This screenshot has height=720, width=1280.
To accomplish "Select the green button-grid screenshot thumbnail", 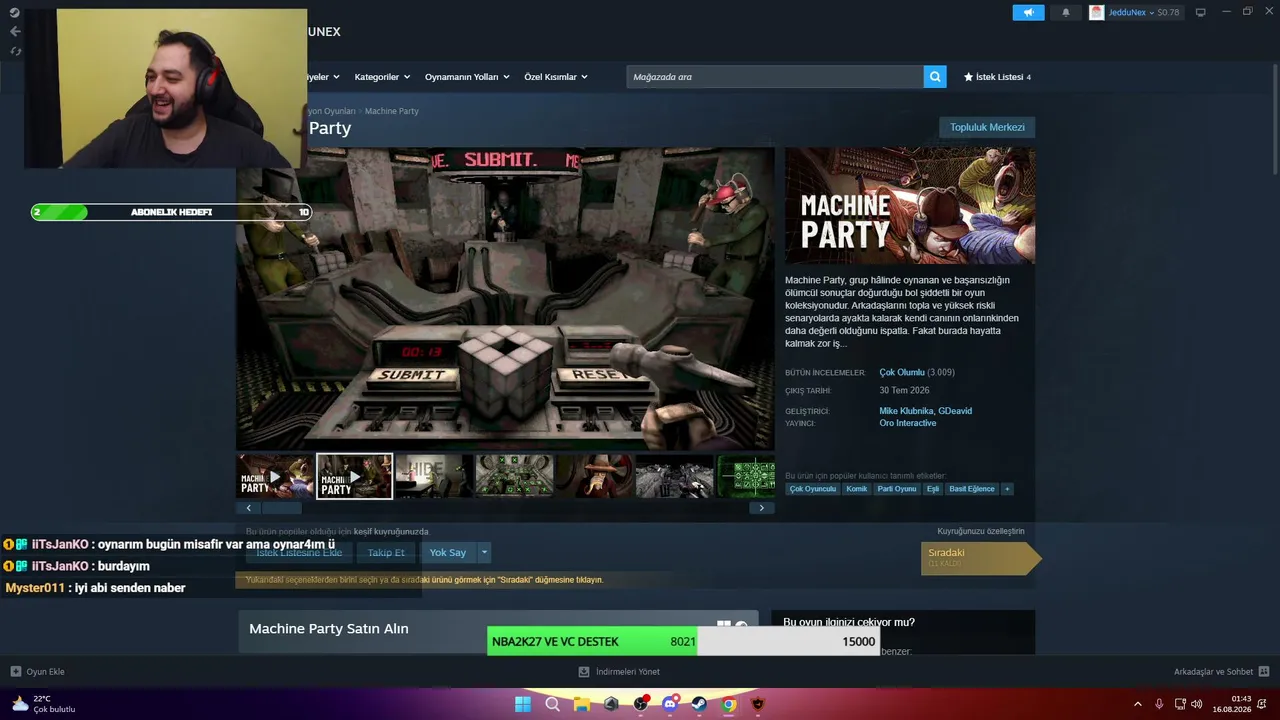I will click(x=514, y=477).
